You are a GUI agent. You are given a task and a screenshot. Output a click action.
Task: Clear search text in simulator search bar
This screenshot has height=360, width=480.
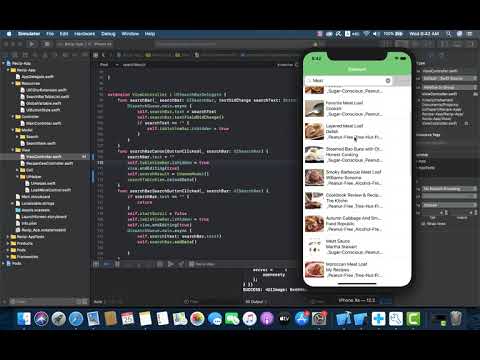388,81
